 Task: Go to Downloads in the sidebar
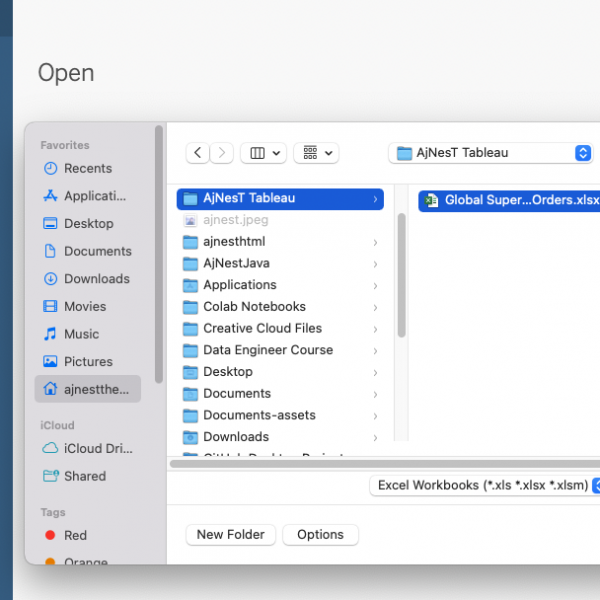[96, 279]
